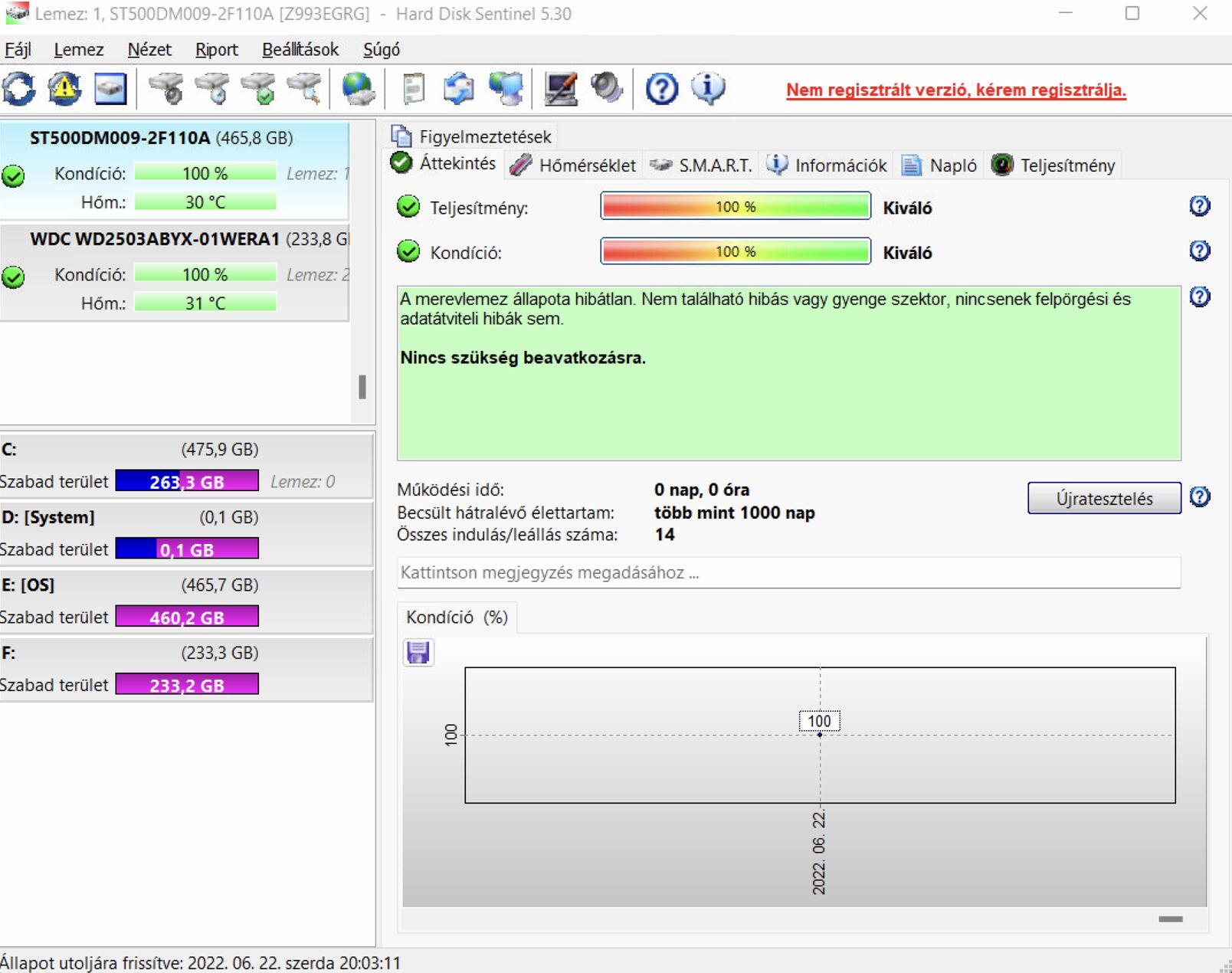Click the D: free space 0,1 GB bar
The image size is (1232, 973).
click(x=187, y=549)
